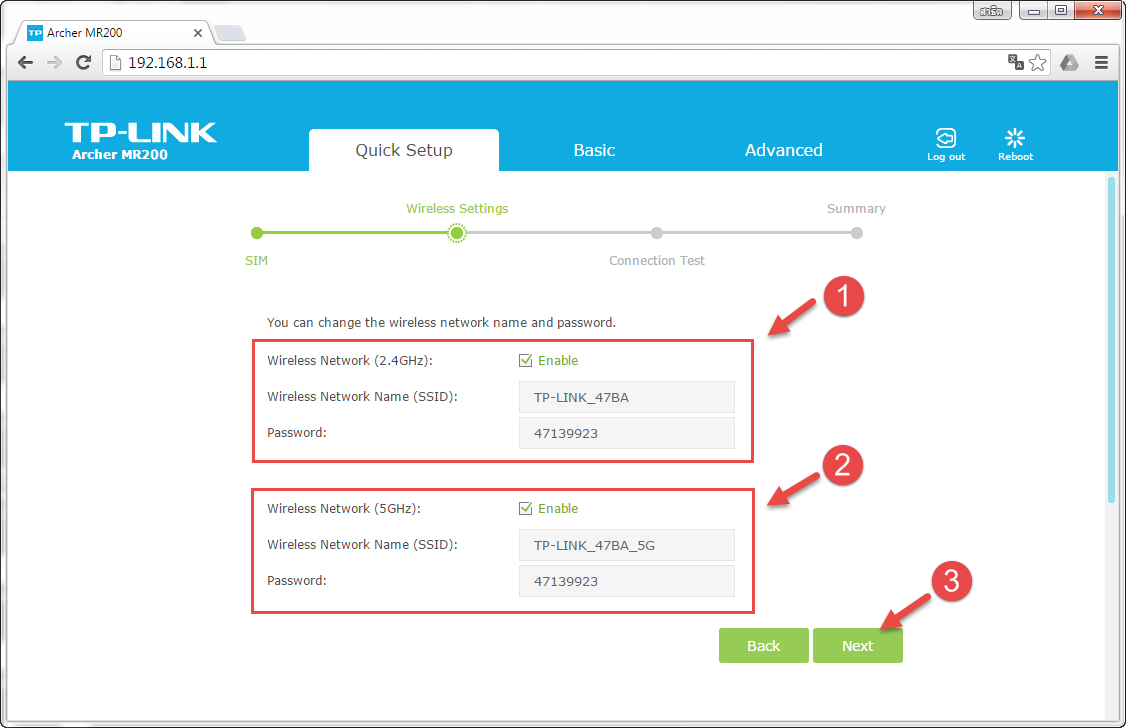Click the Connection Test step marker
The height and width of the screenshot is (728, 1126).
(x=656, y=233)
